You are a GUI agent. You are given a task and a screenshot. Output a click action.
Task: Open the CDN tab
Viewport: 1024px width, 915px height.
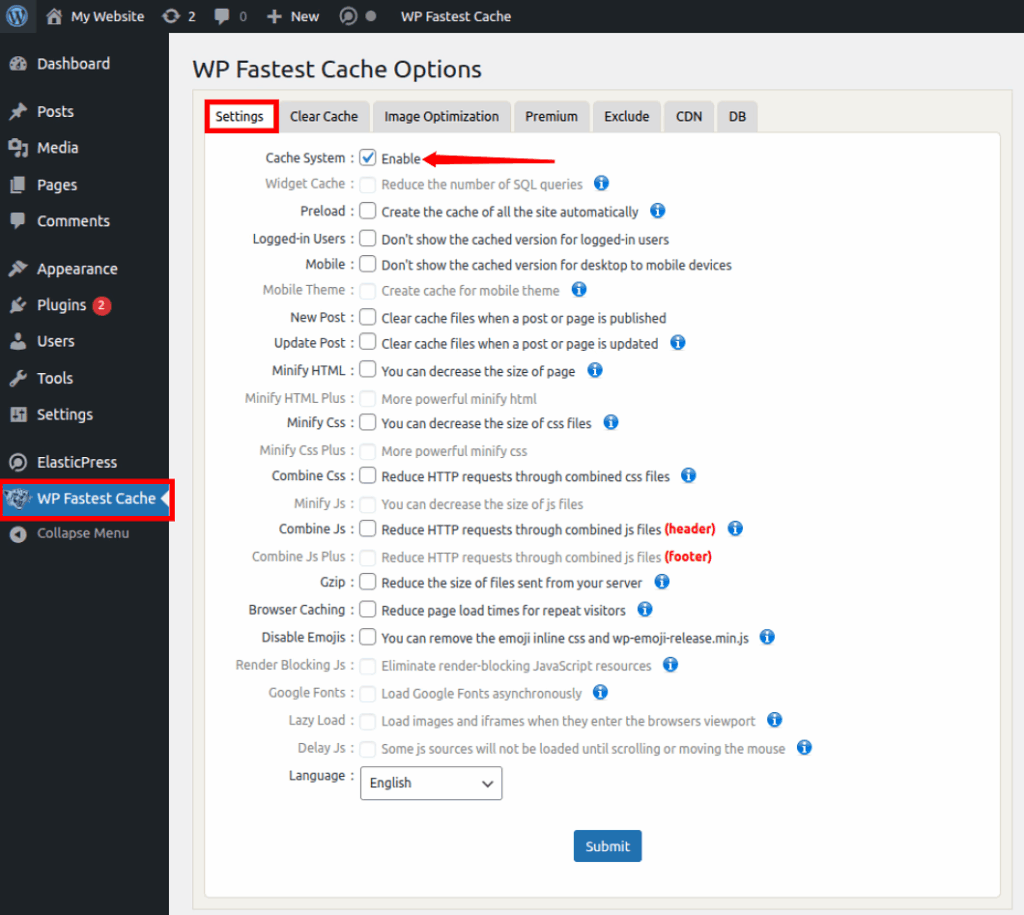pos(688,116)
